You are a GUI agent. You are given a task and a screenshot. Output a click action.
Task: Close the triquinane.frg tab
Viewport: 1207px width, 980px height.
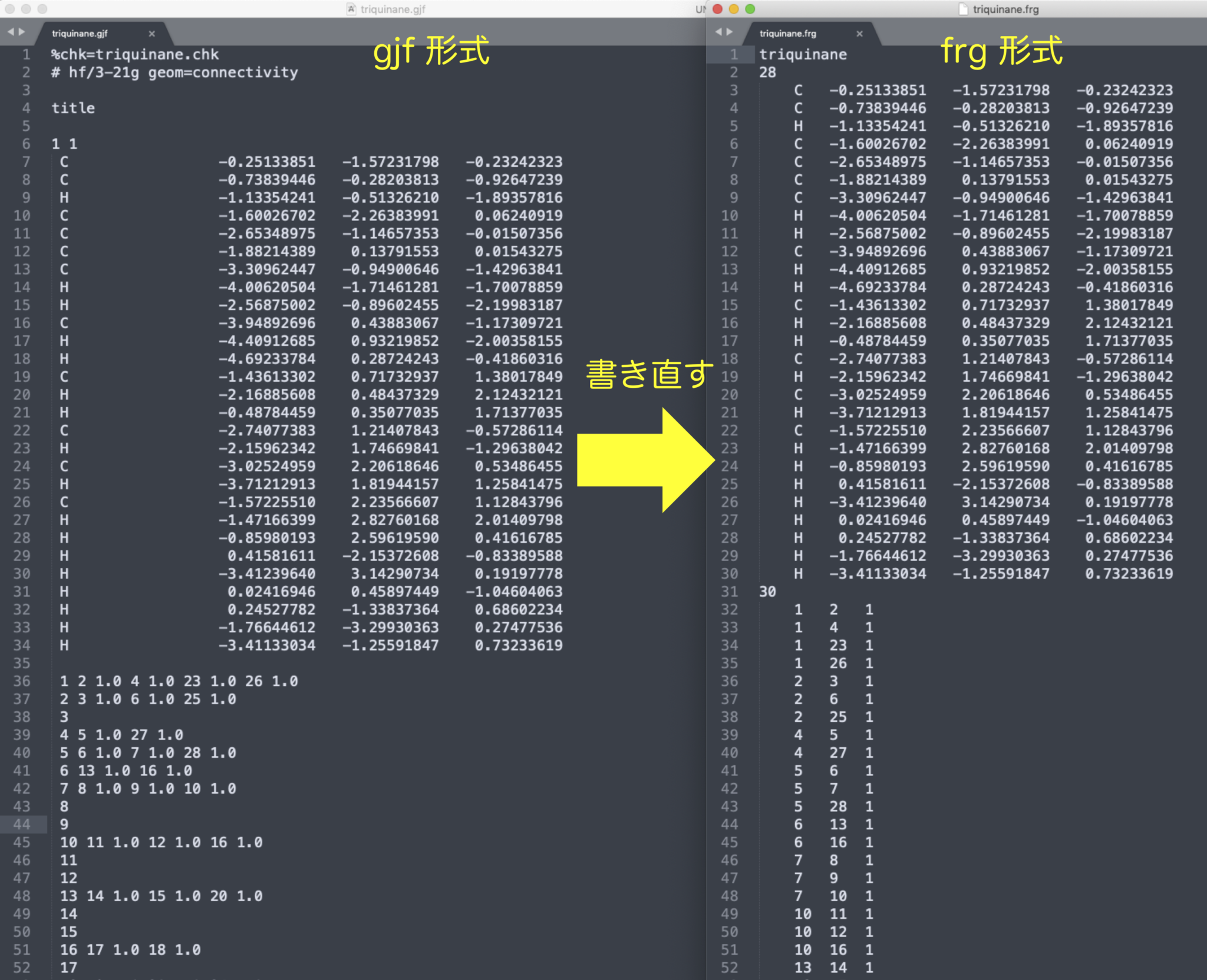pyautogui.click(x=859, y=34)
